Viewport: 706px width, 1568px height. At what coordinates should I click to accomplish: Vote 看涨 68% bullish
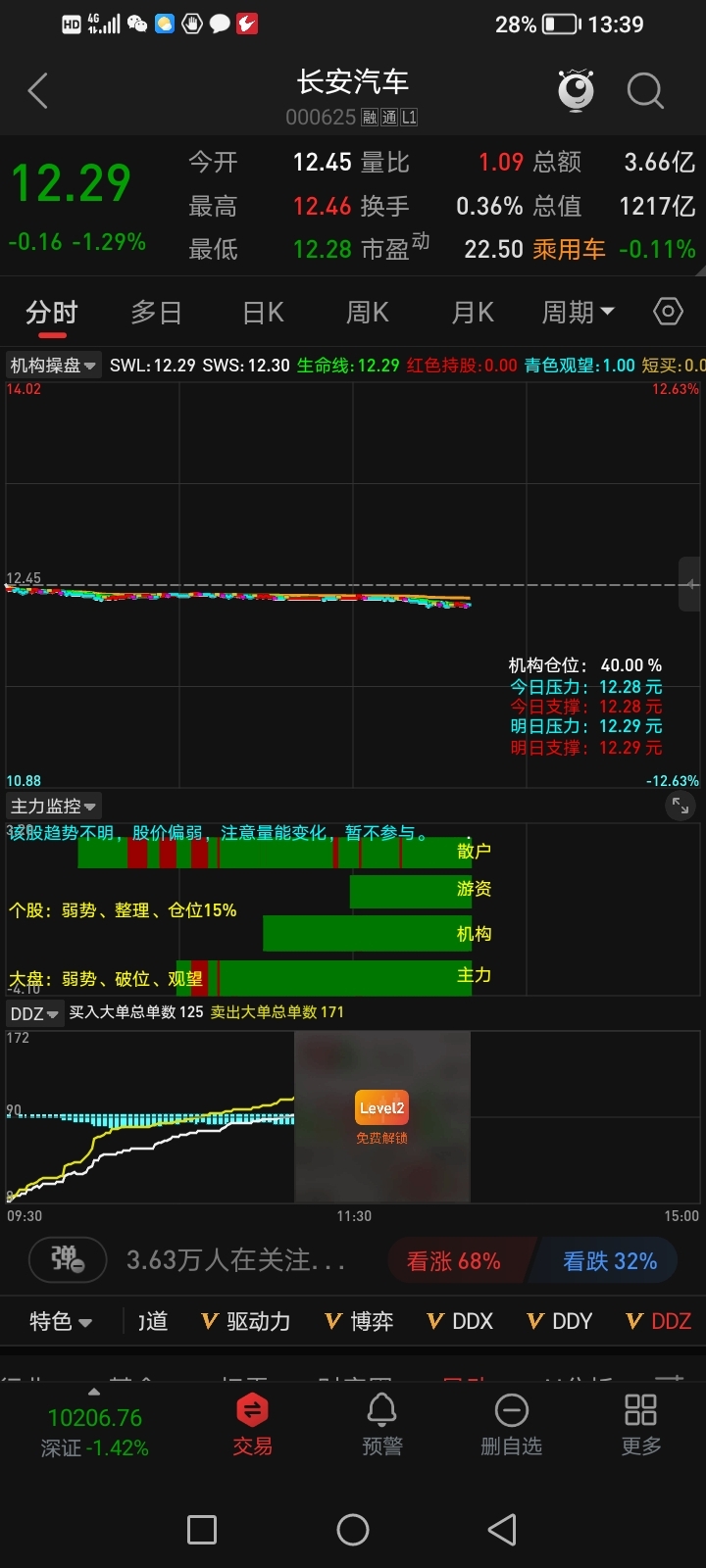pyautogui.click(x=458, y=1260)
